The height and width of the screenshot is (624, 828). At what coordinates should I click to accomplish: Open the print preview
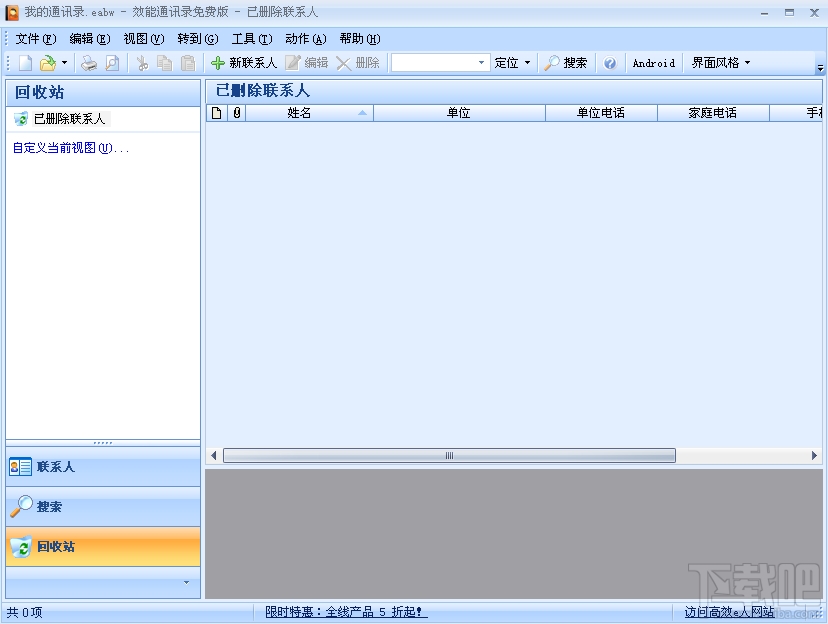pyautogui.click(x=110, y=62)
